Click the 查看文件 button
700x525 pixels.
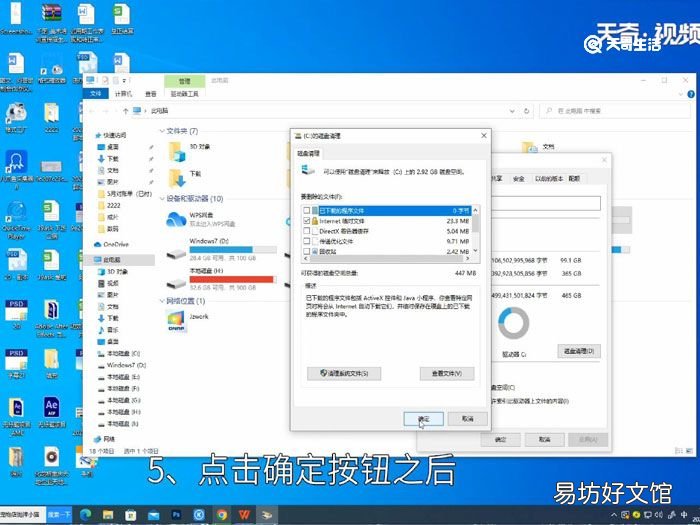(x=446, y=373)
